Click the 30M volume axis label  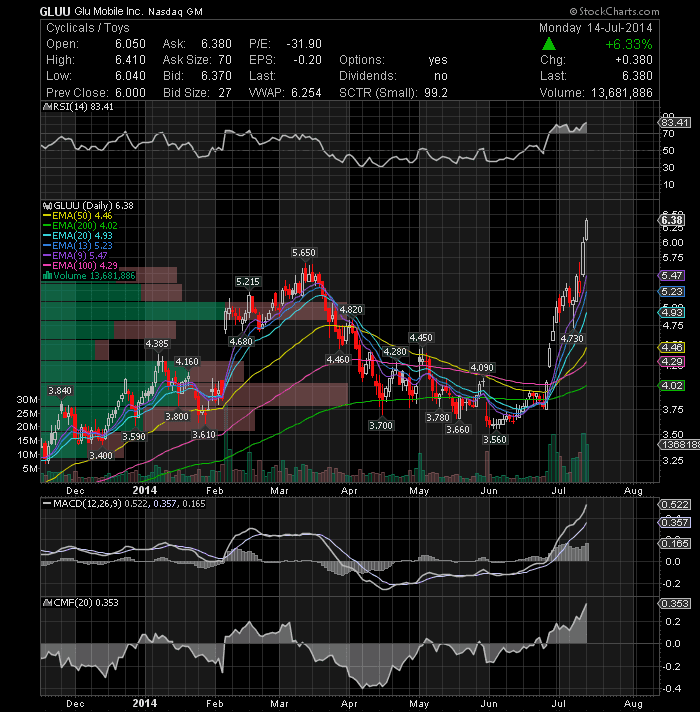coord(27,400)
